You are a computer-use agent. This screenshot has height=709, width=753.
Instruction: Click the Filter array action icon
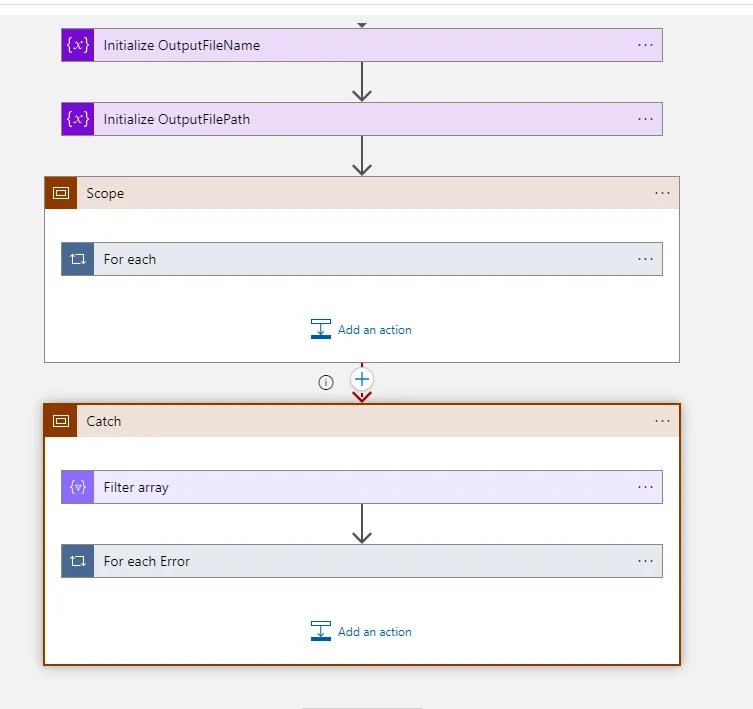(78, 487)
